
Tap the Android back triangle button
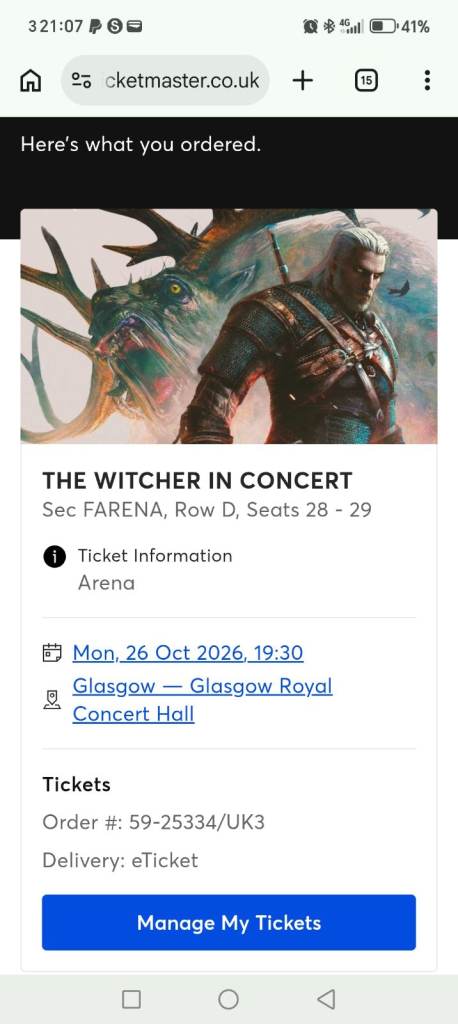point(325,999)
